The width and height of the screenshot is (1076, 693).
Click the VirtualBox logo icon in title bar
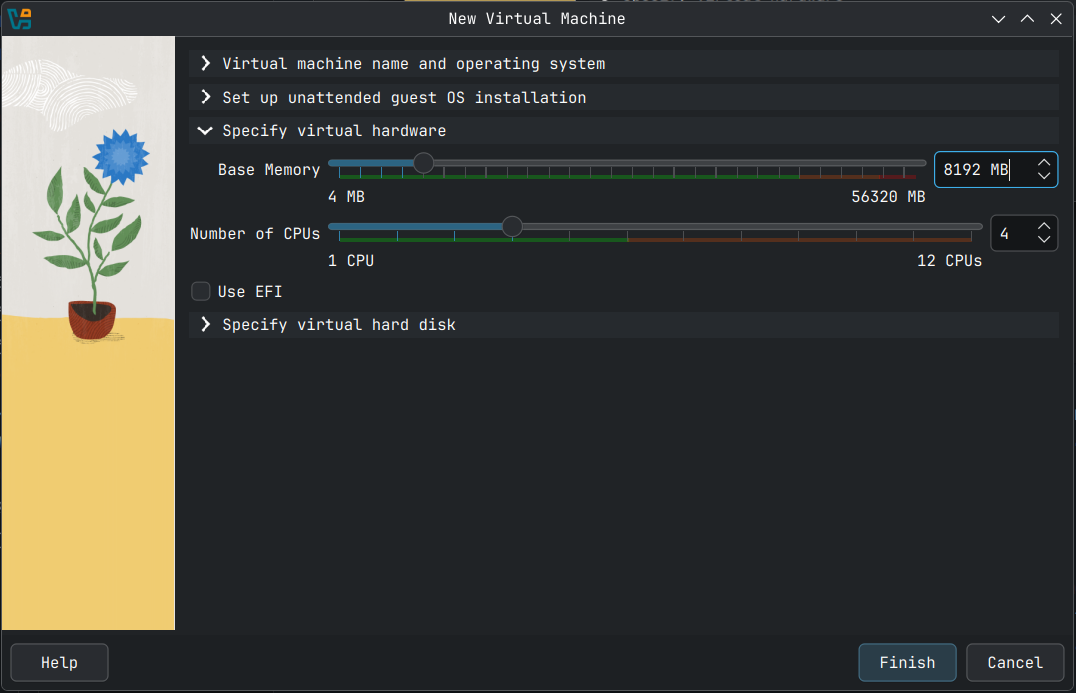[x=20, y=18]
